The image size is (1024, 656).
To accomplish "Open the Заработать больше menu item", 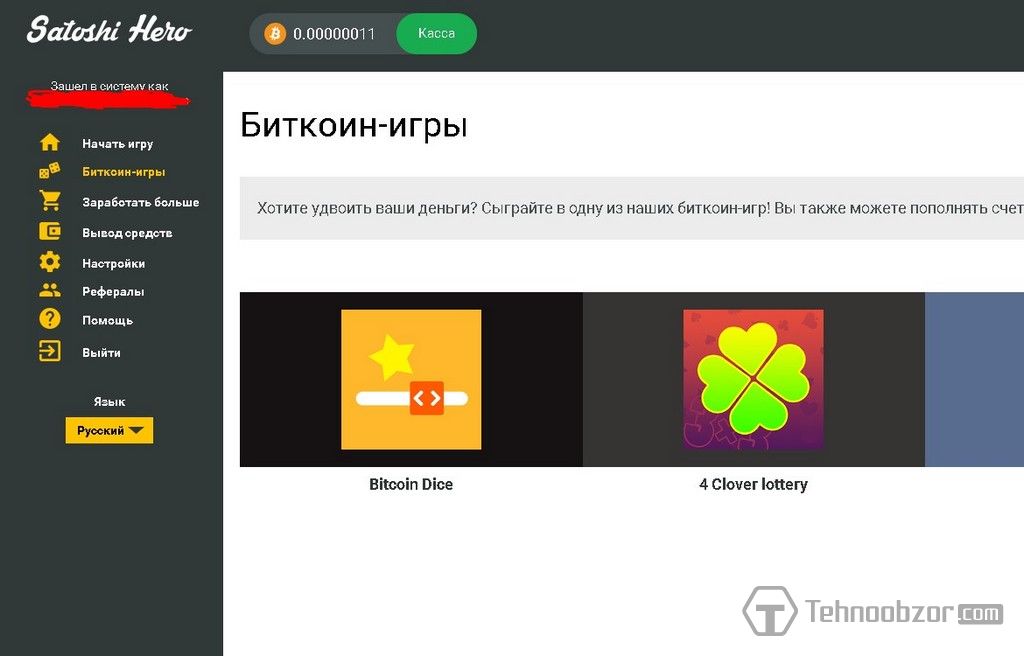I will (x=140, y=202).
